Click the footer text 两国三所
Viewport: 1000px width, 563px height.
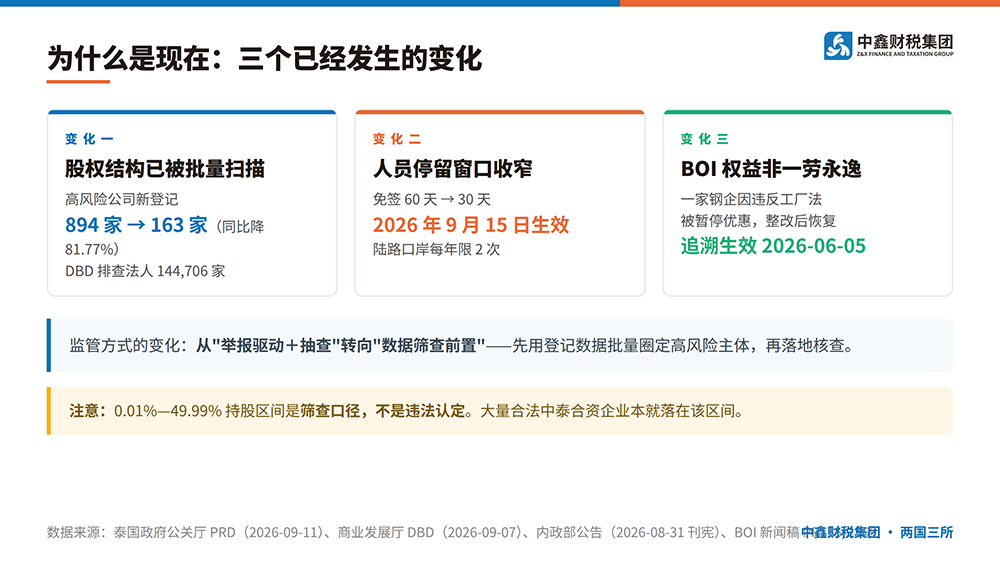click(927, 532)
